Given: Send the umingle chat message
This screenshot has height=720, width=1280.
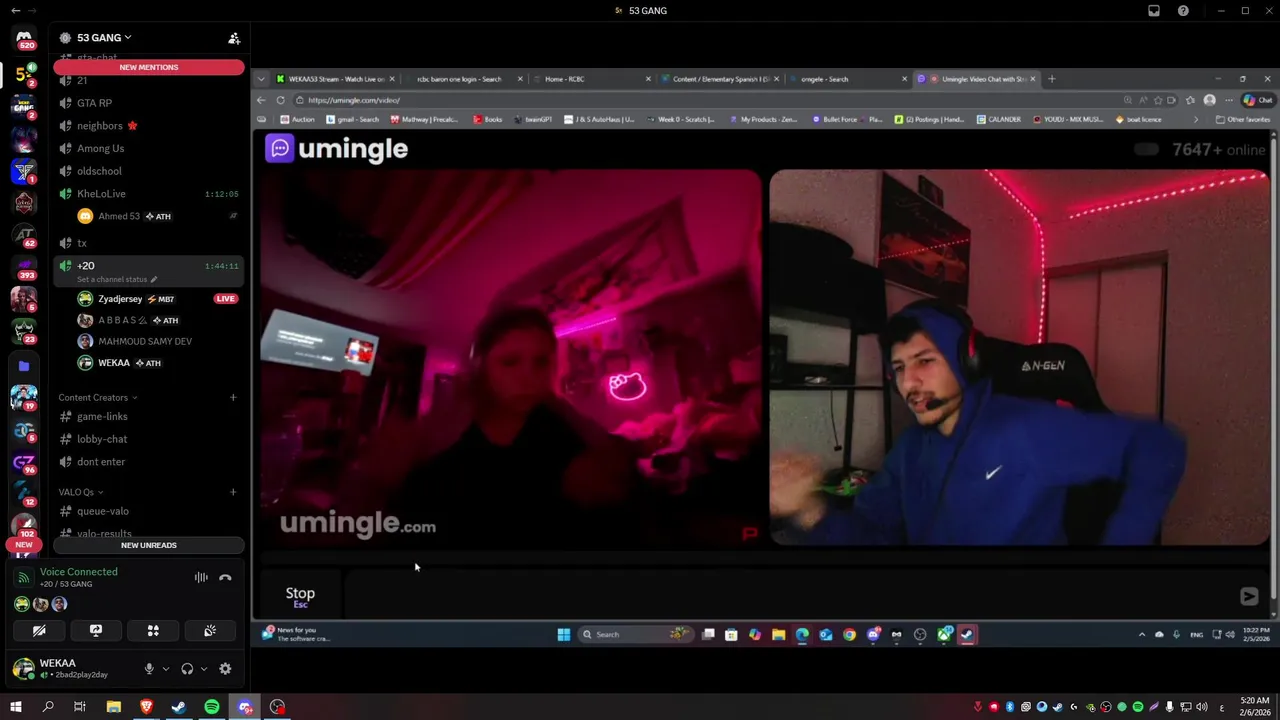Looking at the screenshot, I should tap(1249, 596).
